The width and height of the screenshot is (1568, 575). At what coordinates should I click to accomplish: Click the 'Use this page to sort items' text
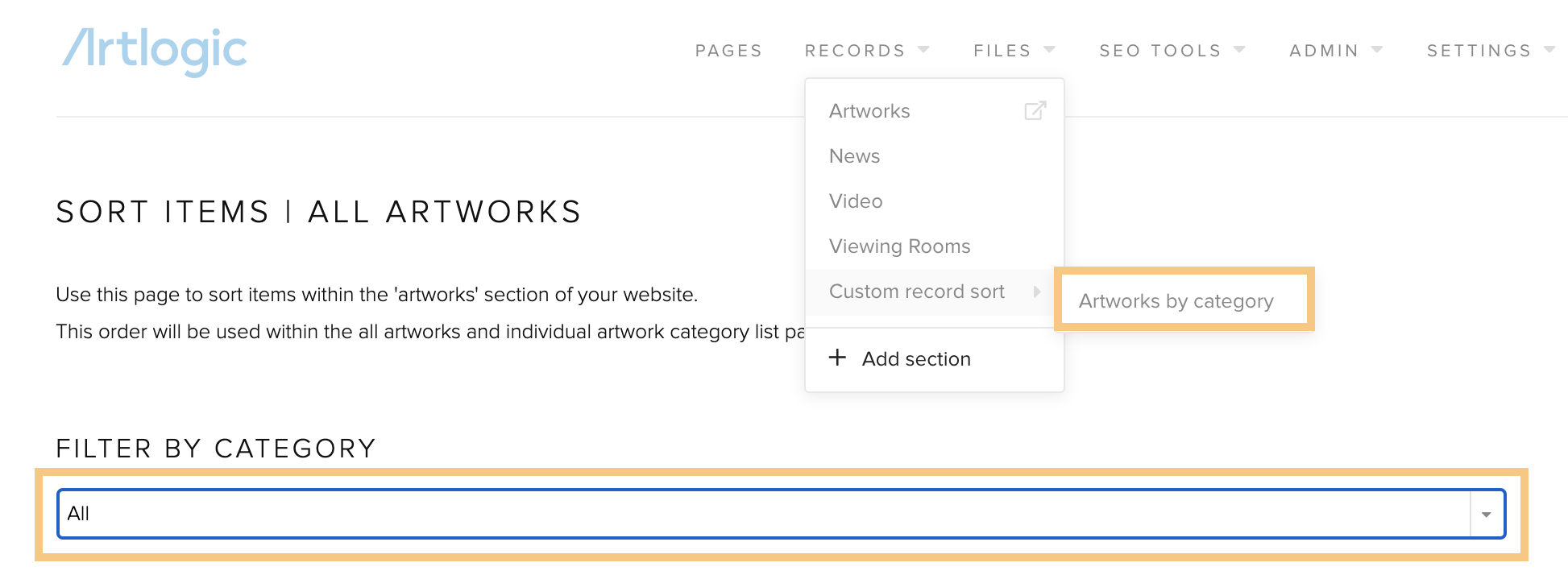point(376,295)
